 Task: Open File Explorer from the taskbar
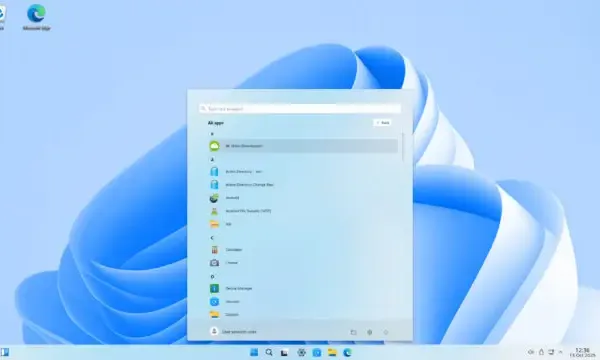(x=332, y=352)
